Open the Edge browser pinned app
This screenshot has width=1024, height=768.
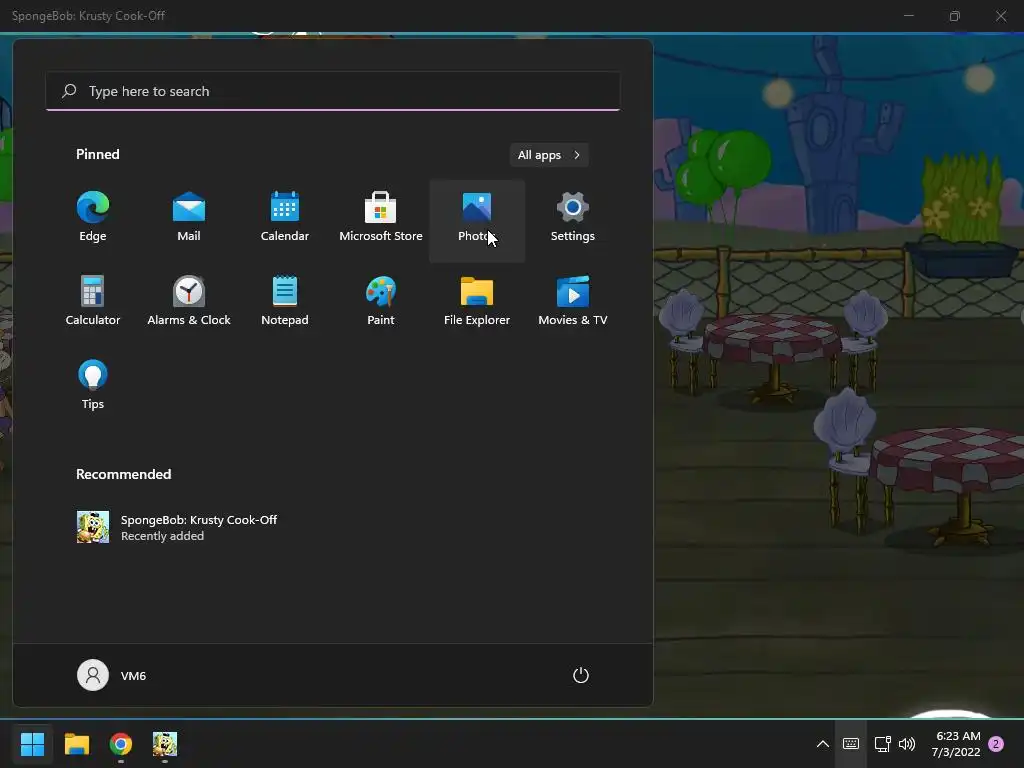coord(93,218)
